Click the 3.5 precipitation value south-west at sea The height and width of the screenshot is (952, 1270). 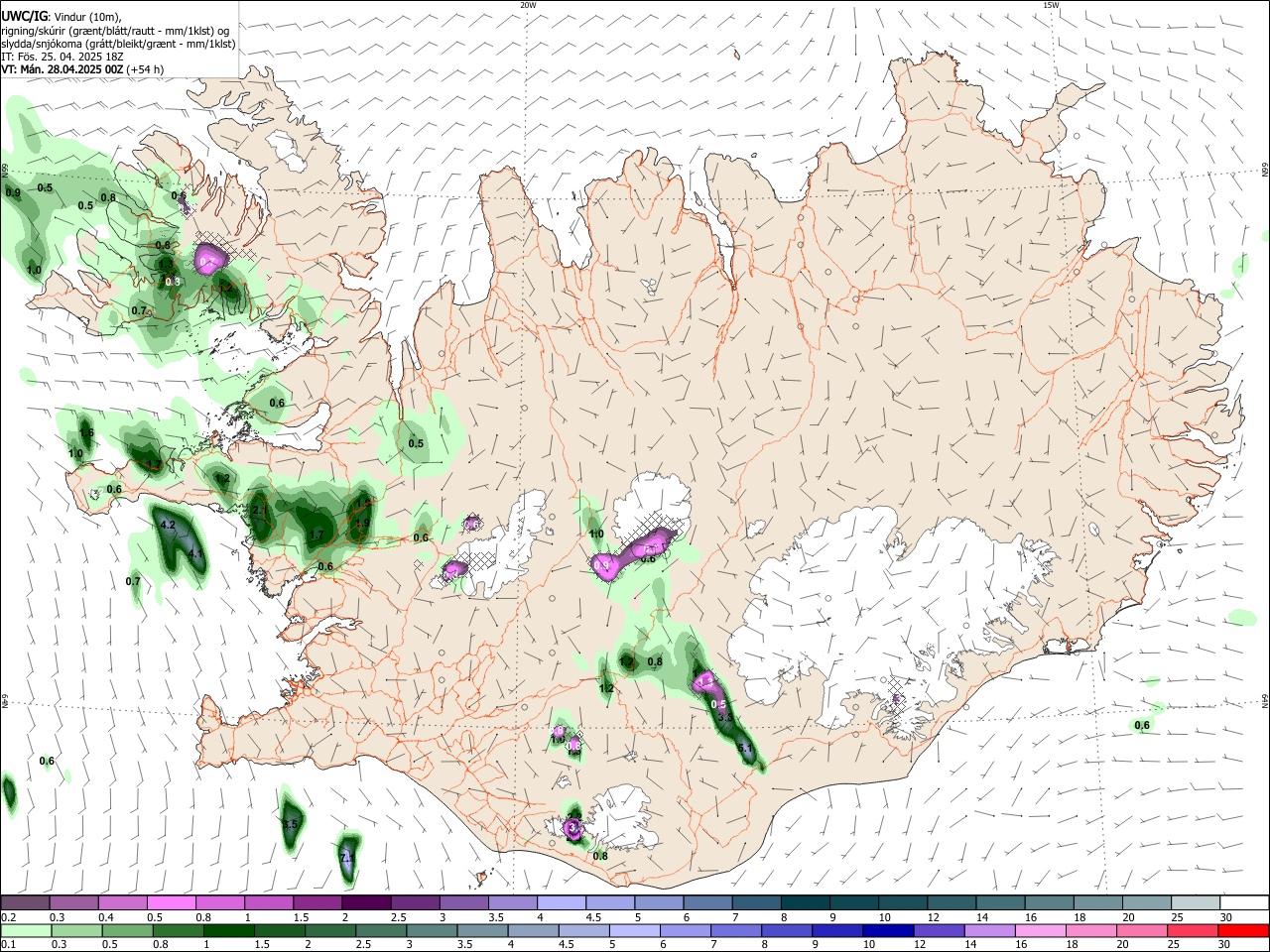[x=291, y=824]
